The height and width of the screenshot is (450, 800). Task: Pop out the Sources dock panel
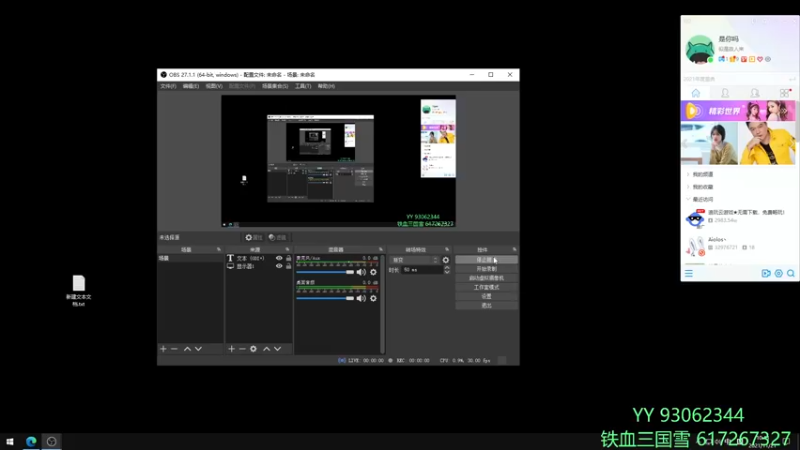click(288, 249)
